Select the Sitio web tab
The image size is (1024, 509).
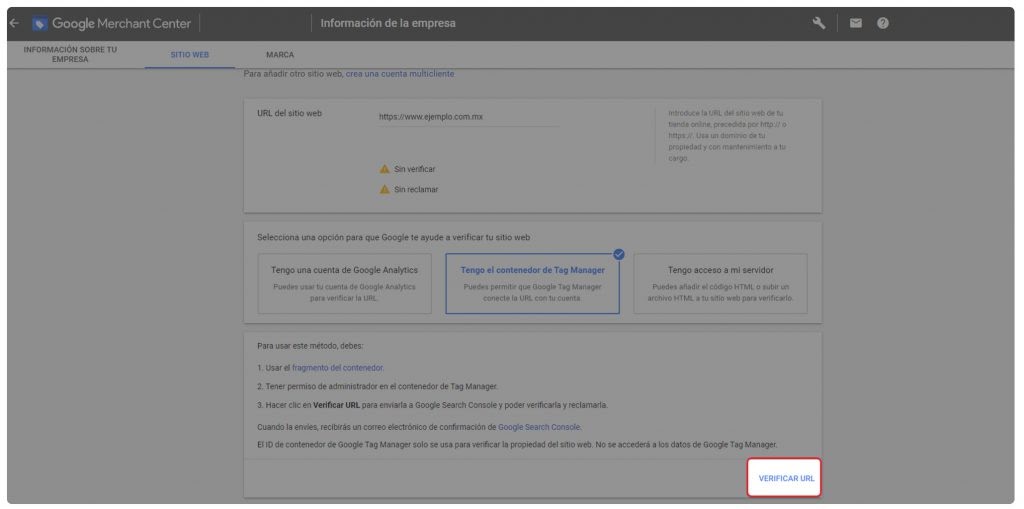point(189,55)
